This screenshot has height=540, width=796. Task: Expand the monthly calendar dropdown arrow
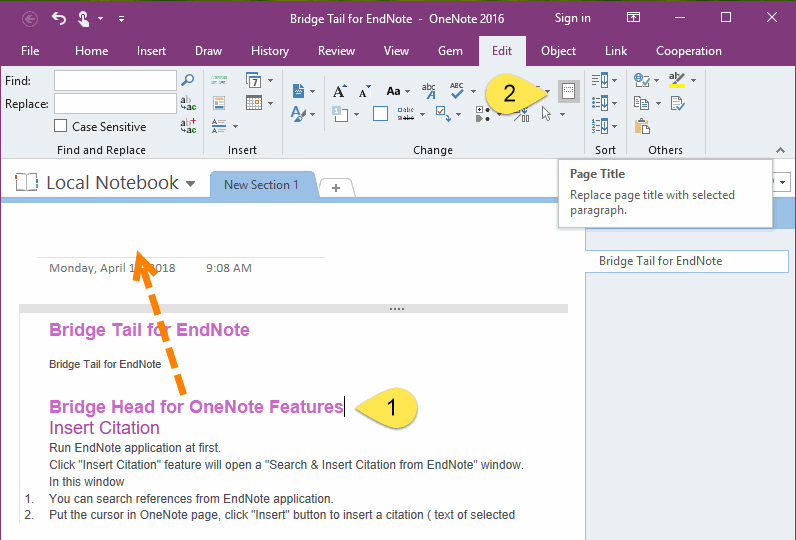[x=271, y=104]
